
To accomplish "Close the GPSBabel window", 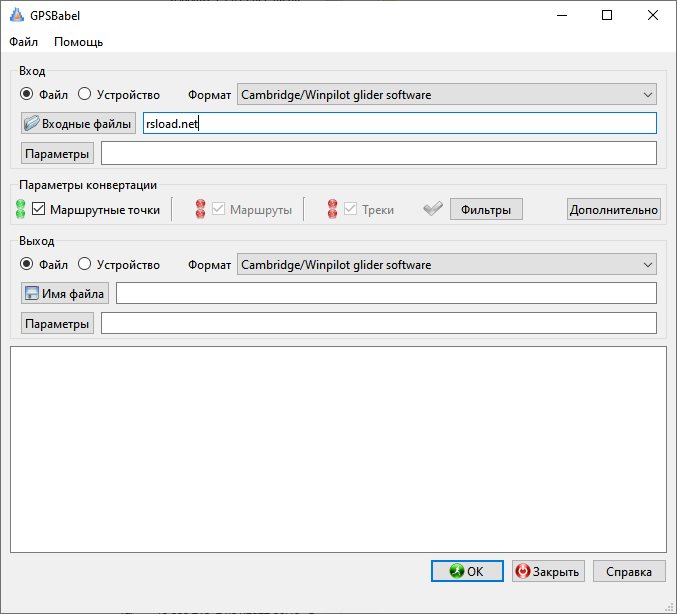I will [x=653, y=16].
